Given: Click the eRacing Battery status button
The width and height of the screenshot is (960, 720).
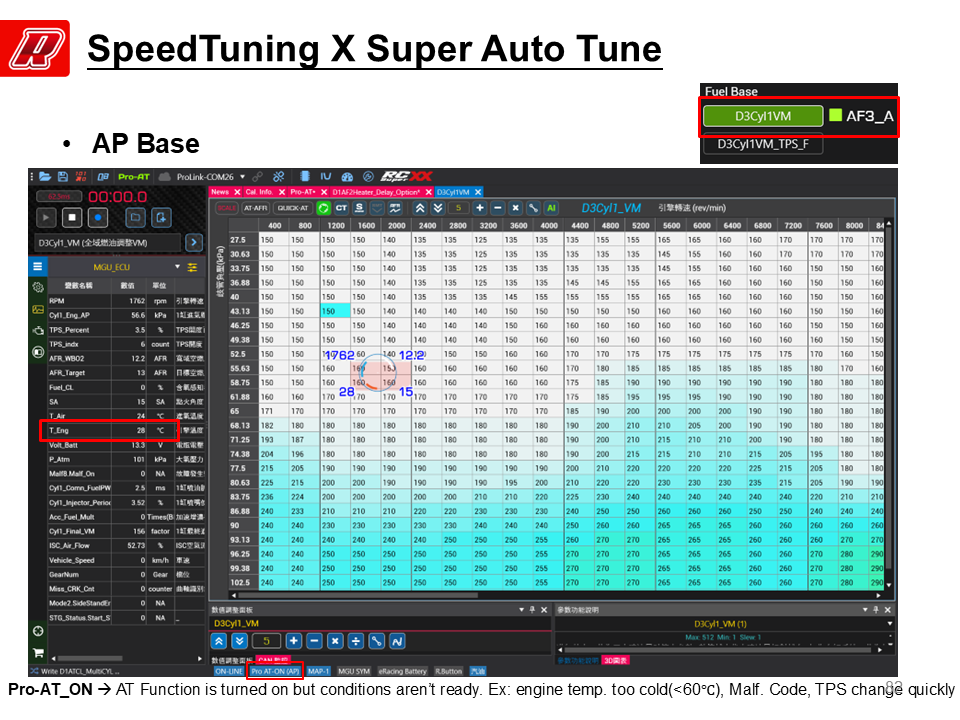Looking at the screenshot, I should pos(402,671).
